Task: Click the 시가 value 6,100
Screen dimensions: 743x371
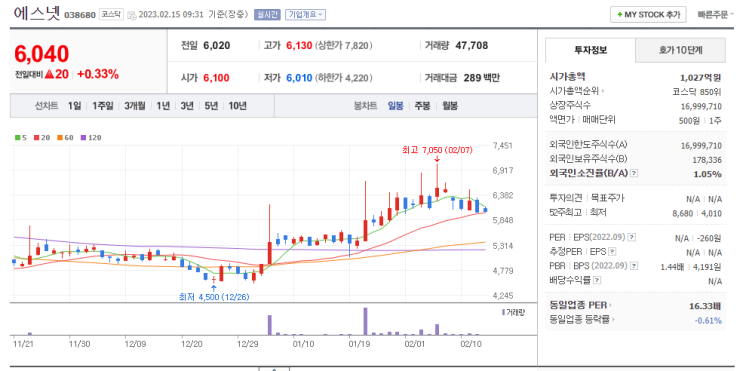Action: [216, 78]
